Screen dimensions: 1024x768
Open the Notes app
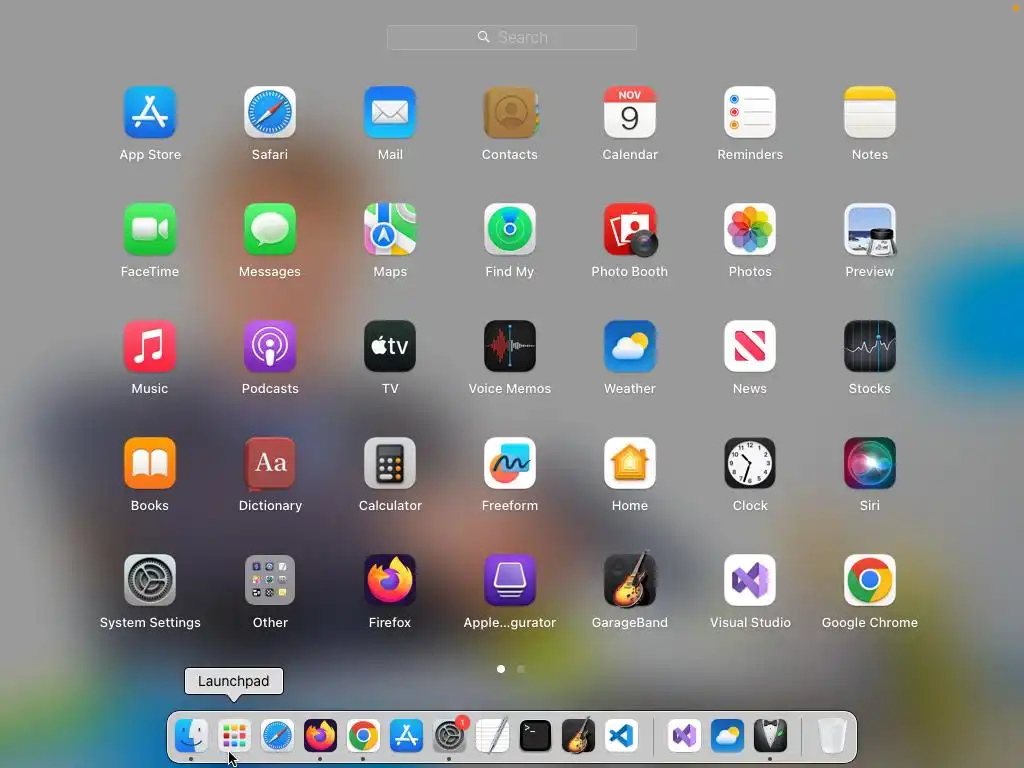[x=870, y=112]
